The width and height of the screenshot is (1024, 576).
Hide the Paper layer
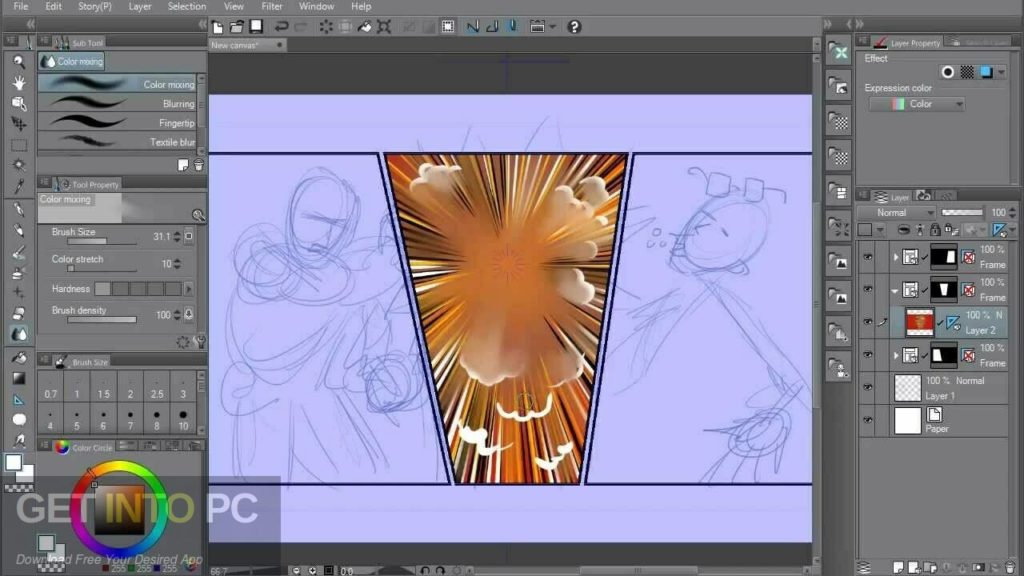869,421
